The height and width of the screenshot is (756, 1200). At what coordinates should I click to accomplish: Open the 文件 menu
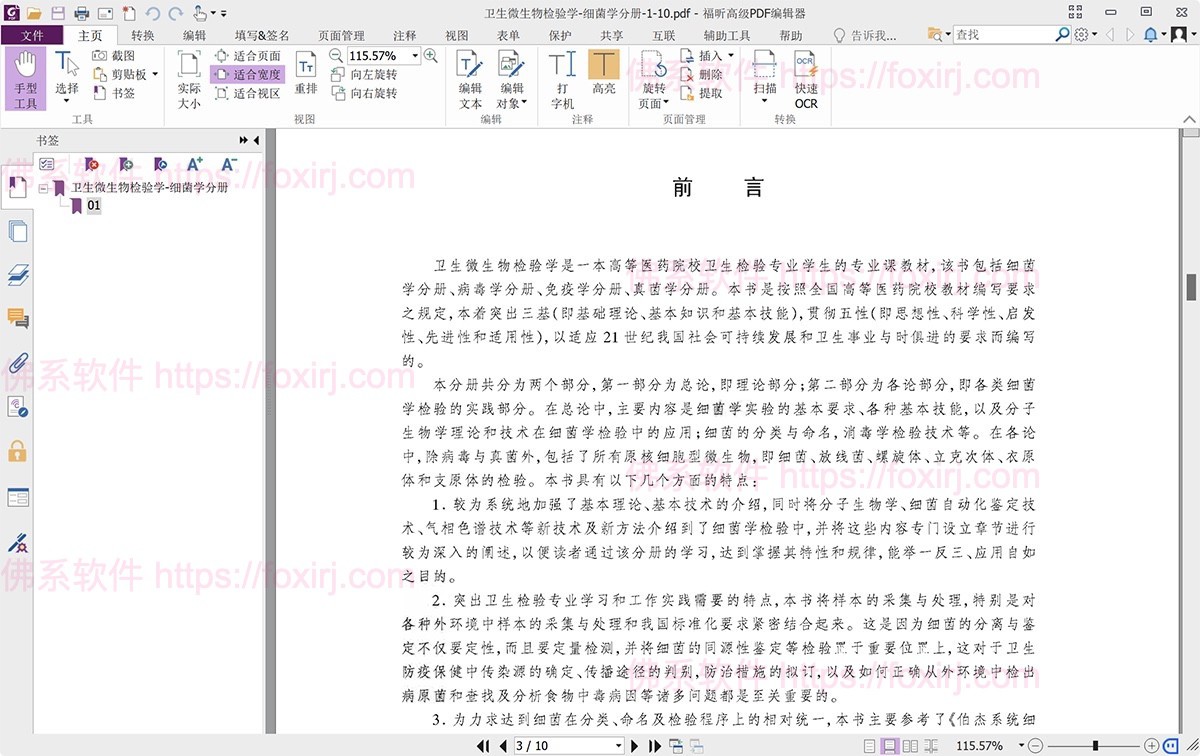click(33, 34)
